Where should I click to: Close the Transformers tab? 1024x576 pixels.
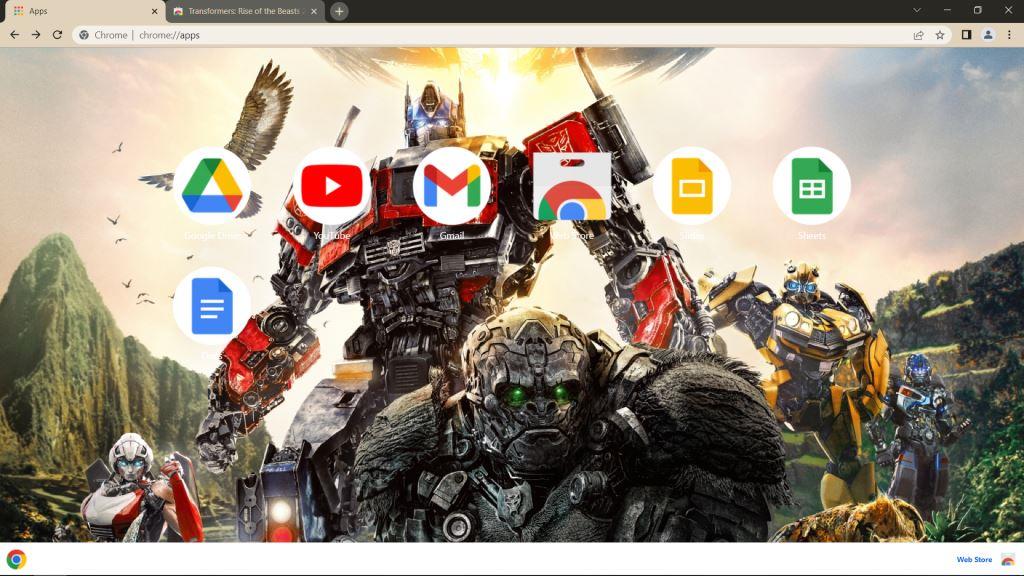[314, 11]
